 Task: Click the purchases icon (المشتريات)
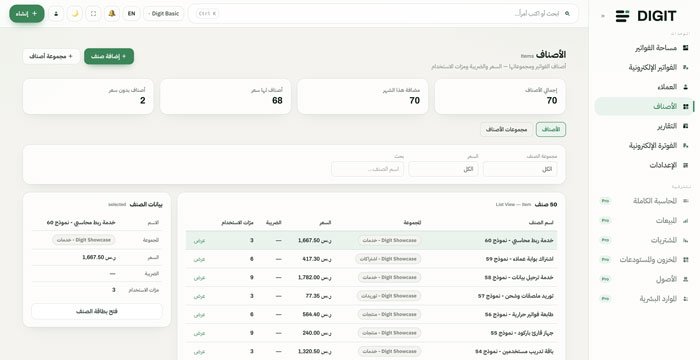(x=686, y=240)
